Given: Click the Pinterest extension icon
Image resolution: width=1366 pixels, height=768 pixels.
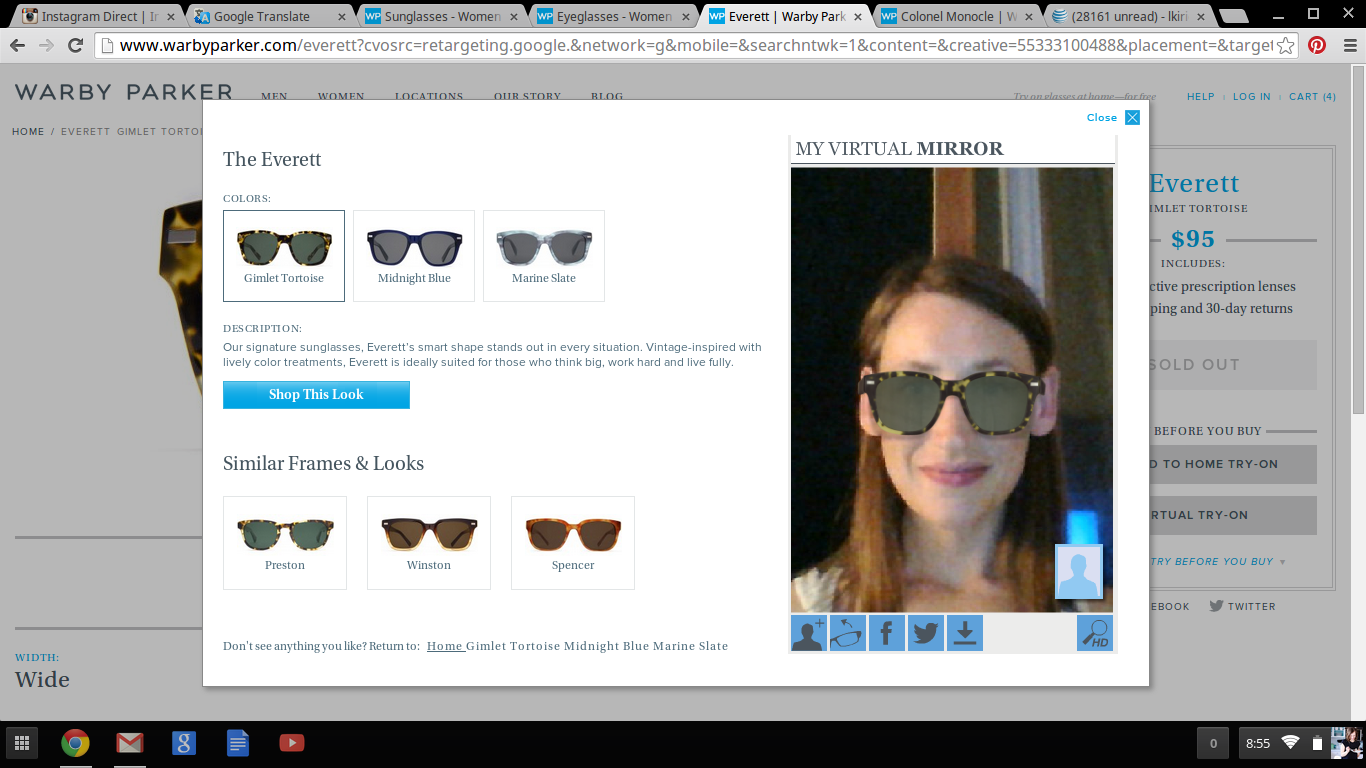Looking at the screenshot, I should click(x=1317, y=45).
